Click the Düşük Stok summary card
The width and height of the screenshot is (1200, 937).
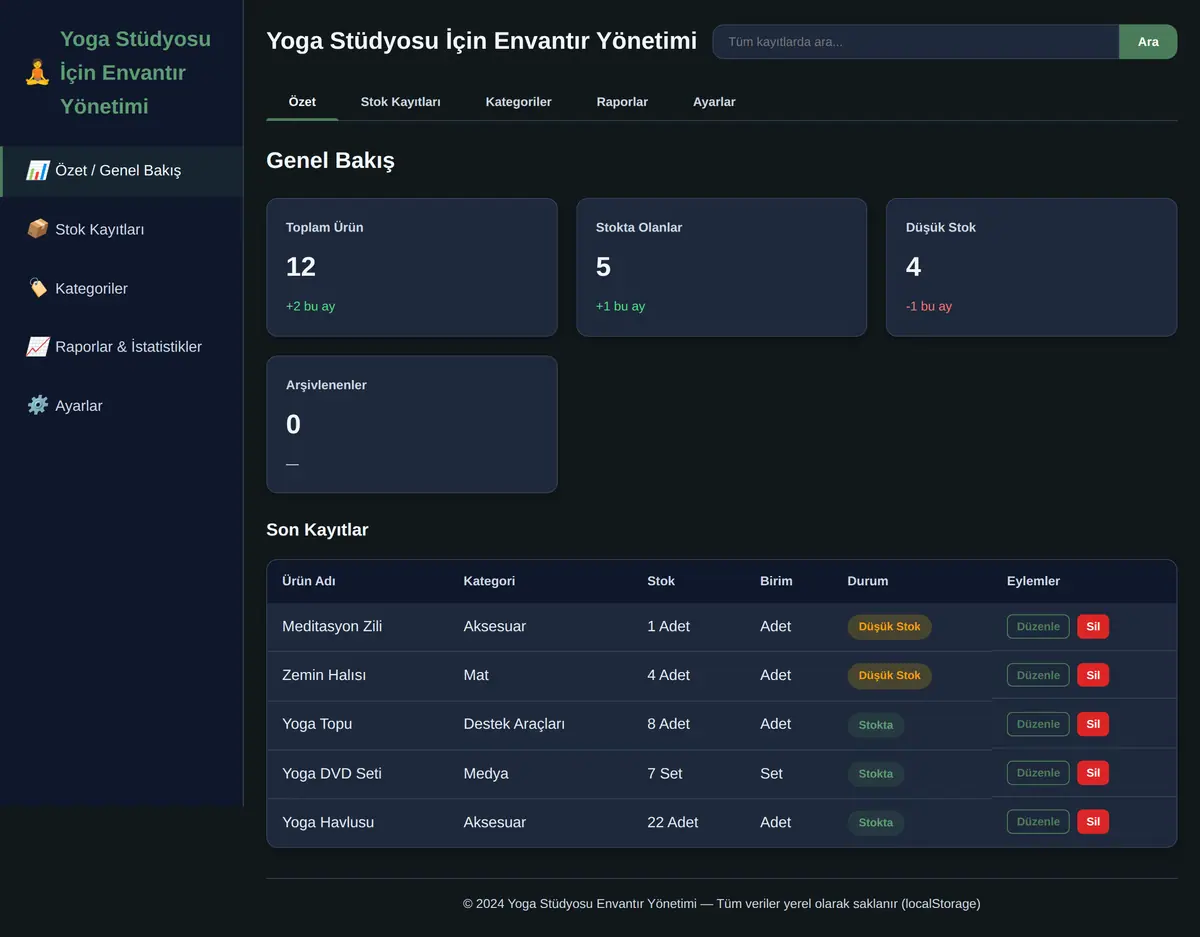1031,267
